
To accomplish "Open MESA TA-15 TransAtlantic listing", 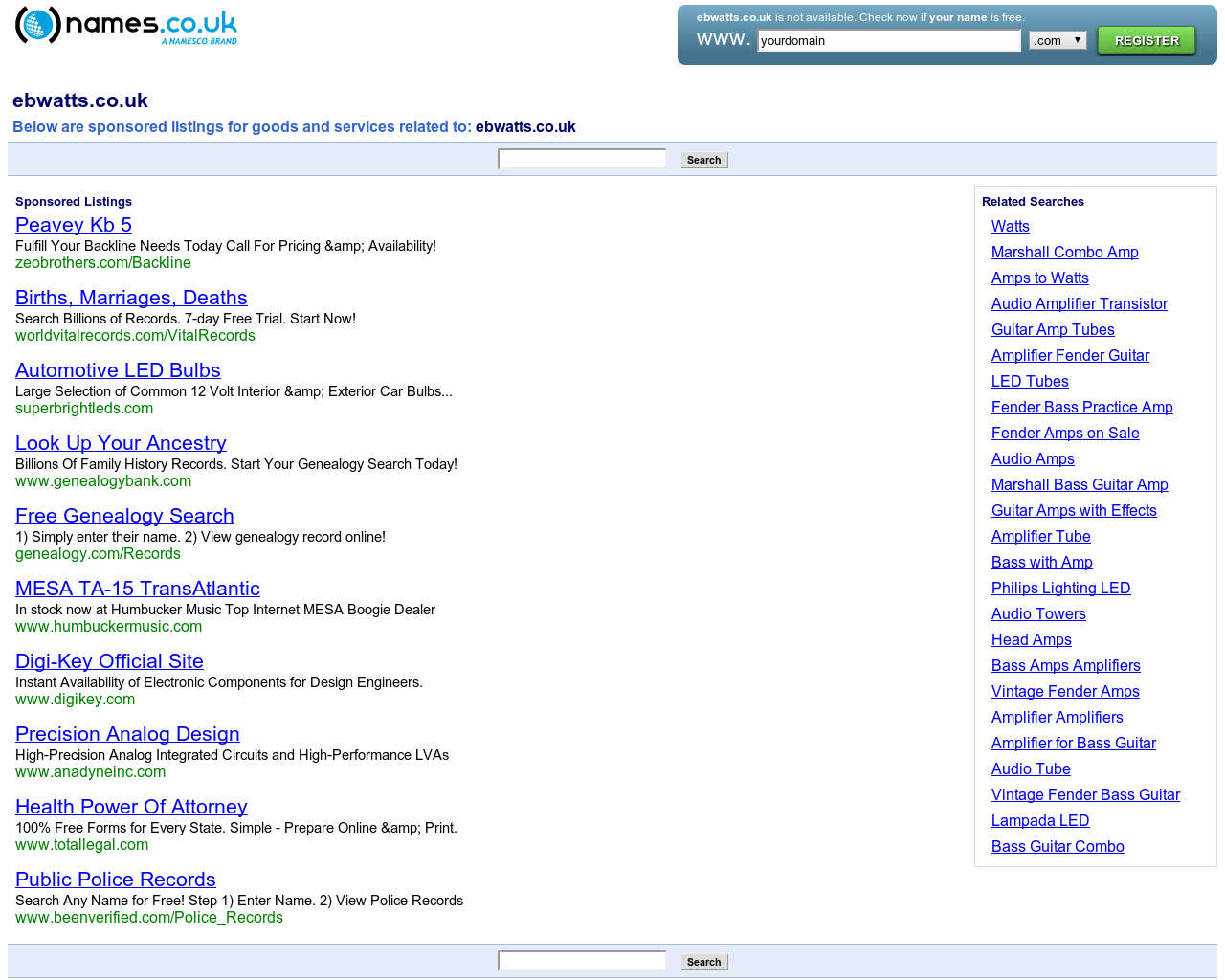I will [138, 589].
